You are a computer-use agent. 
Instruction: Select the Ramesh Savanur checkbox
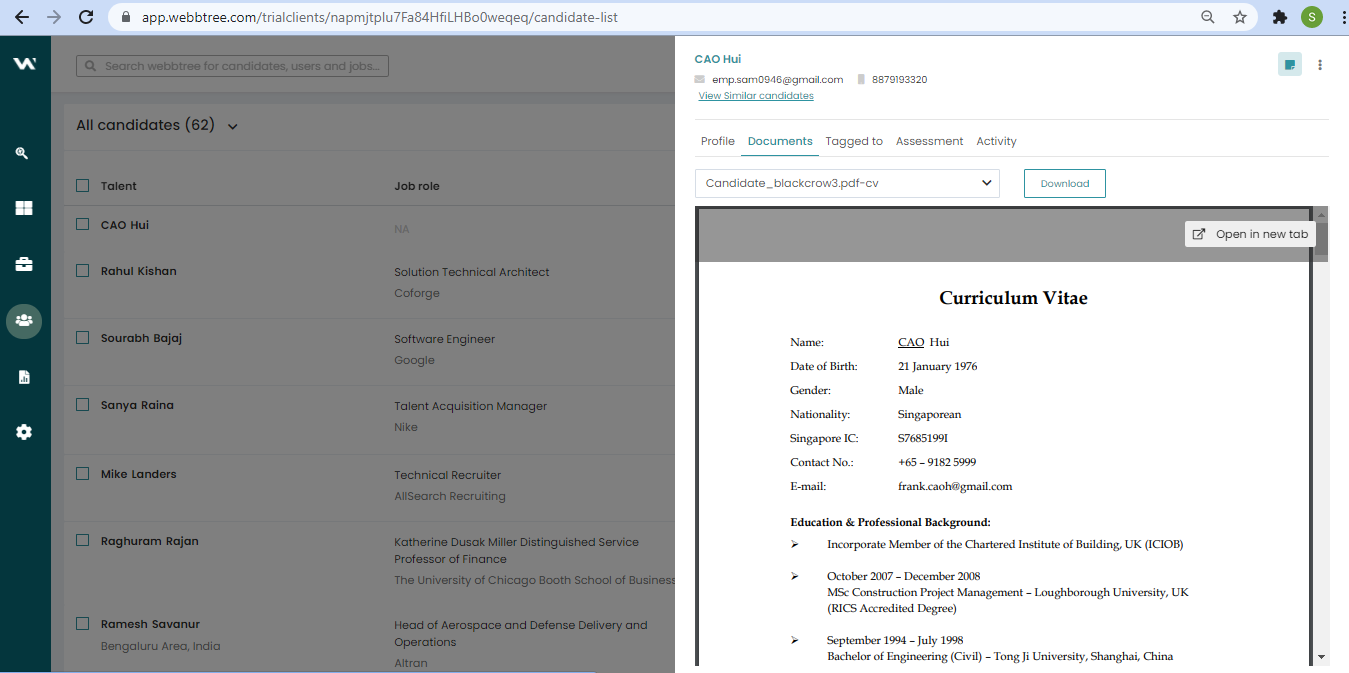pyautogui.click(x=83, y=623)
